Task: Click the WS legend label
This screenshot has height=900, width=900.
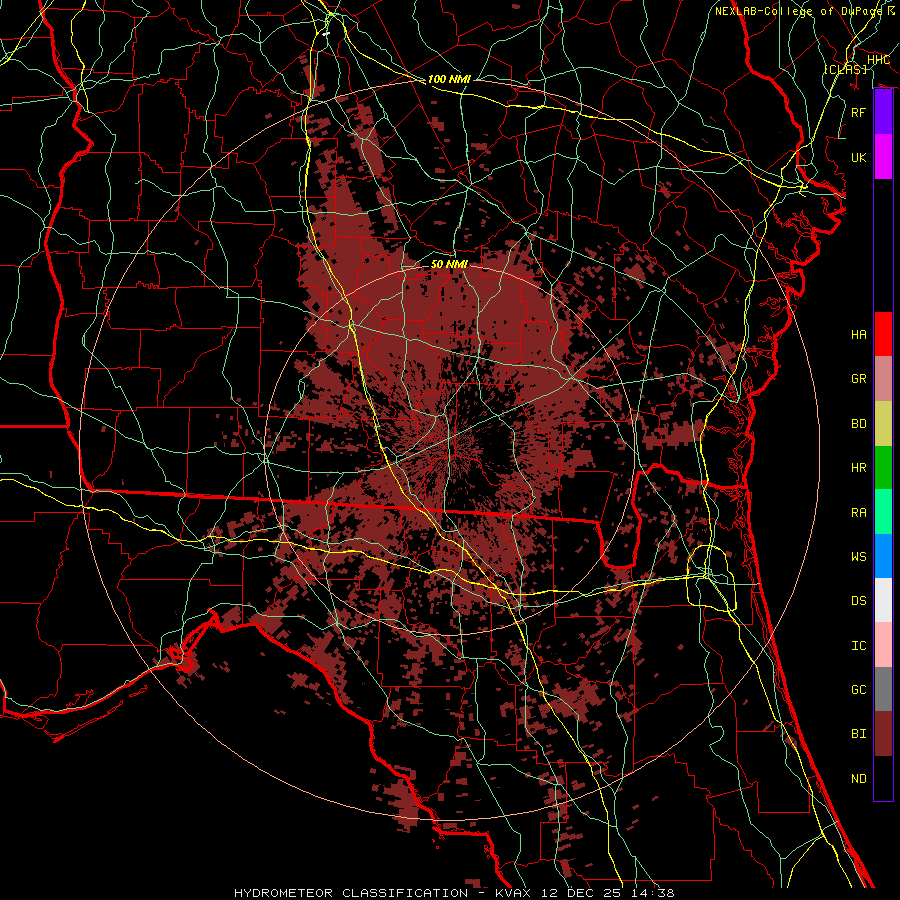Action: click(x=858, y=556)
